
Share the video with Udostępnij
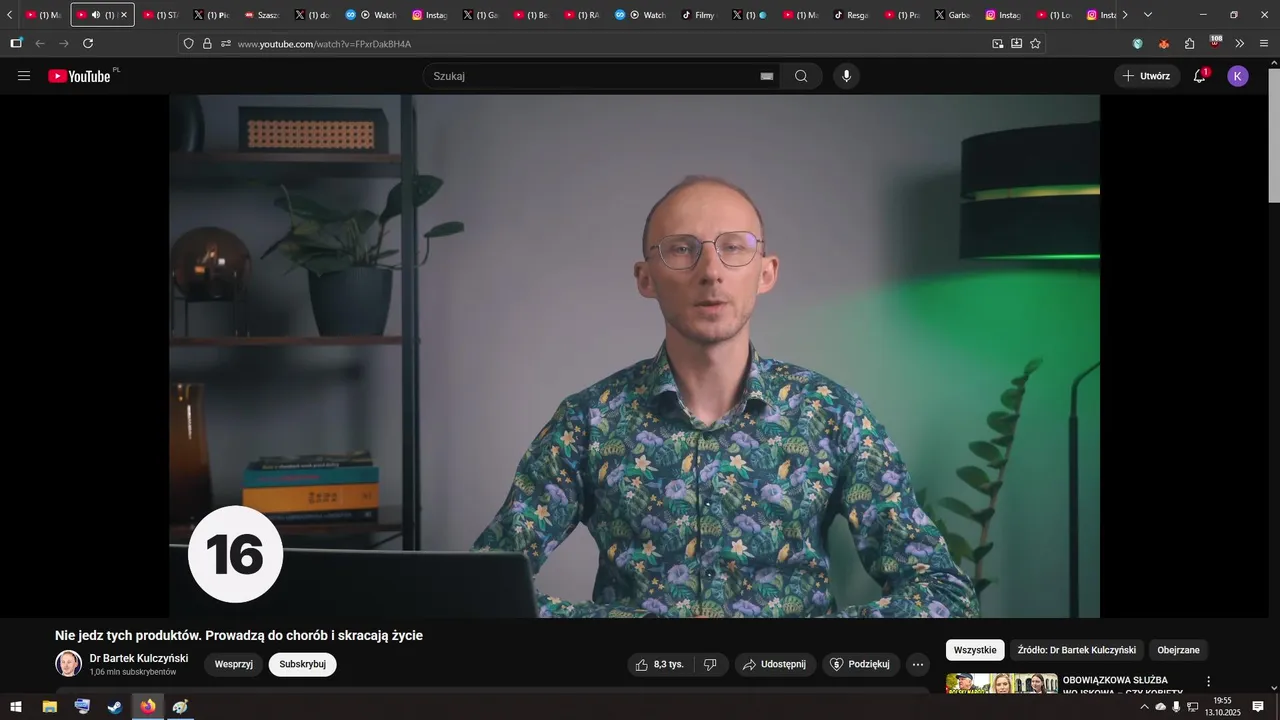point(775,664)
